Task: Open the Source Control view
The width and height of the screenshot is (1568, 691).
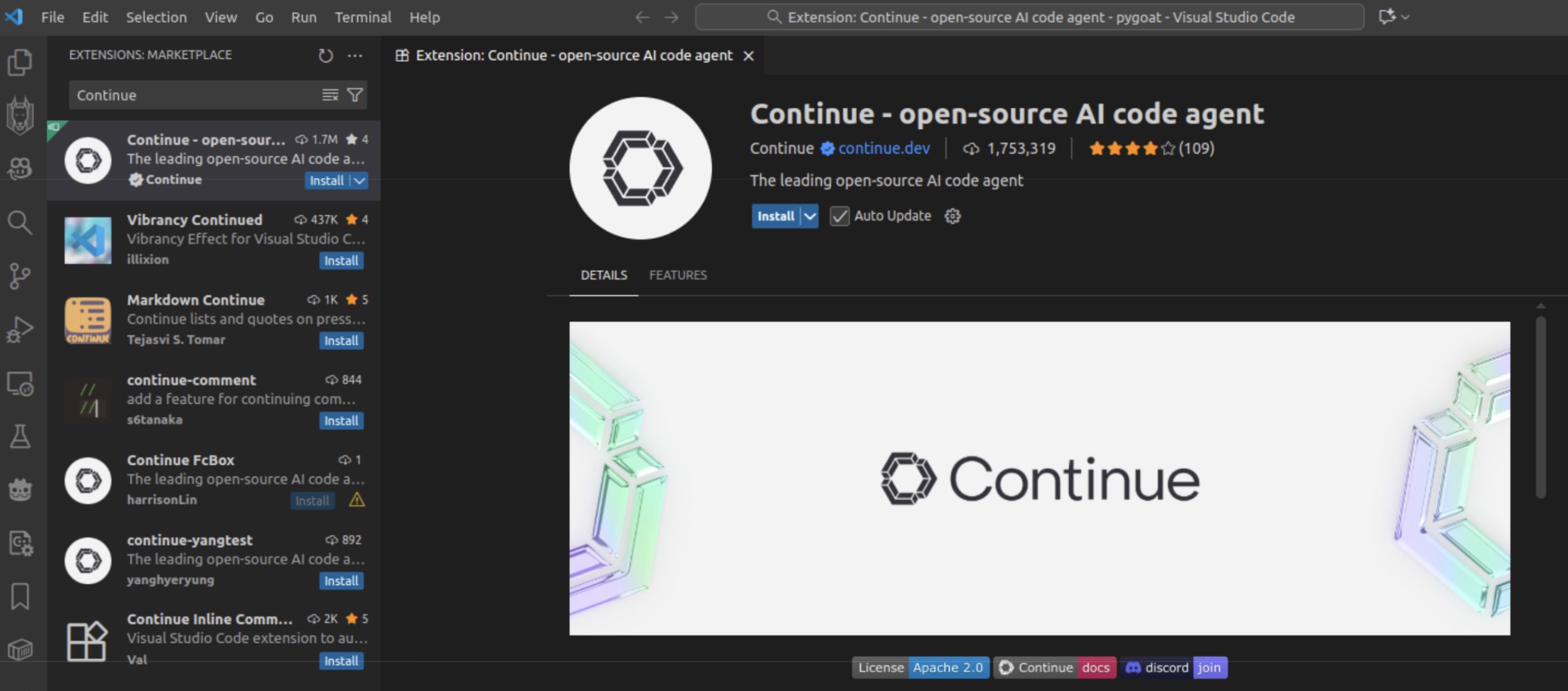Action: tap(20, 275)
